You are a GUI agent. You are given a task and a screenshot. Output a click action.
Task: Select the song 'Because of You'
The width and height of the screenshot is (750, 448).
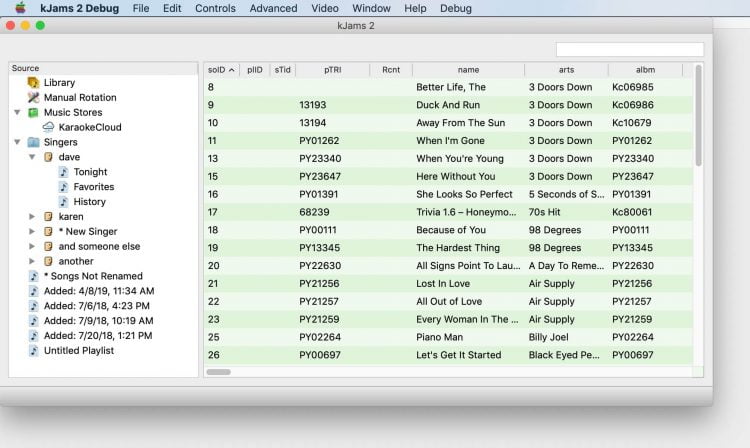pos(451,230)
